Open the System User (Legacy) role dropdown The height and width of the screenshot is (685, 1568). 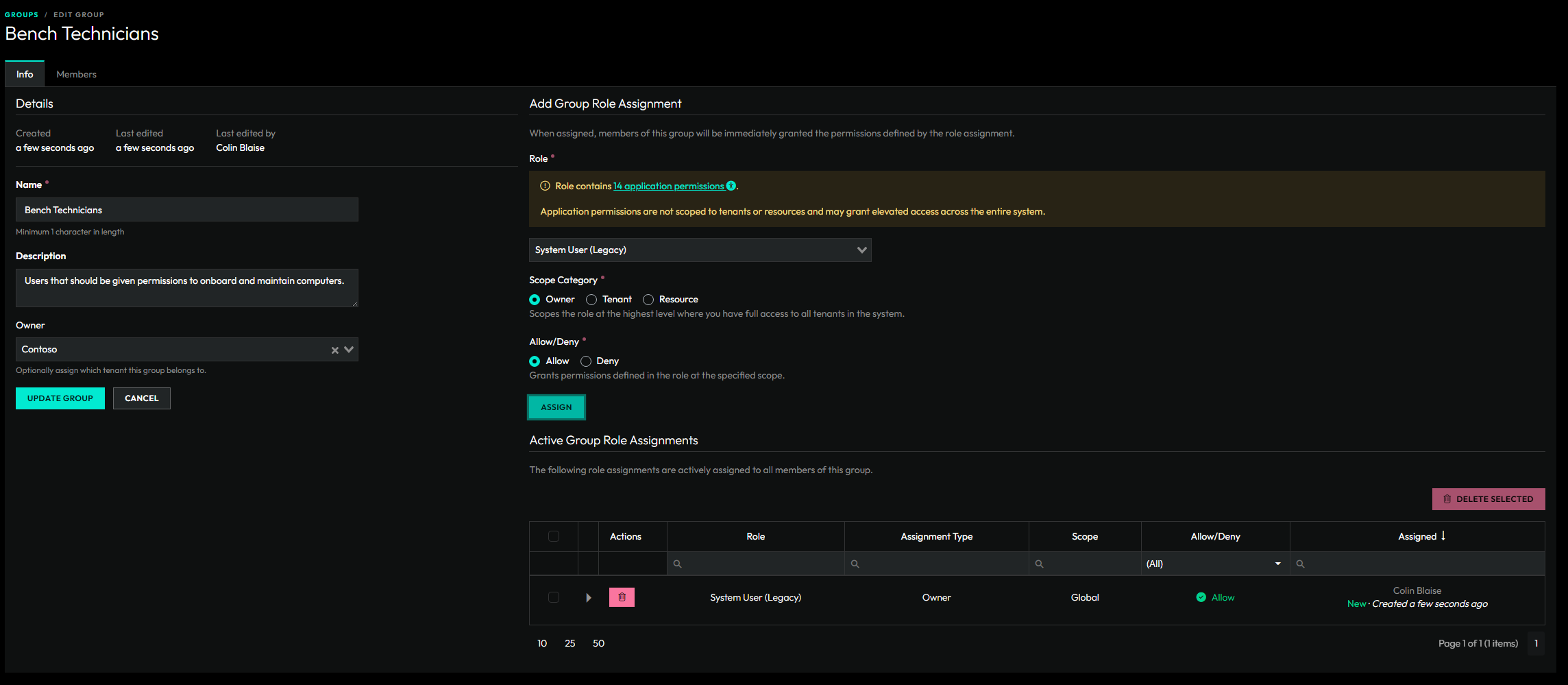[x=700, y=250]
